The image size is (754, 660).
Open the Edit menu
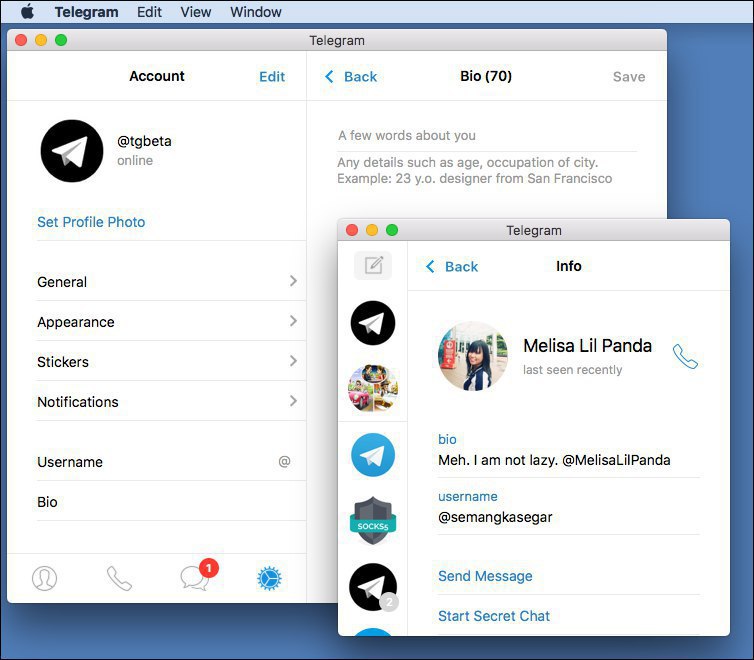[149, 12]
